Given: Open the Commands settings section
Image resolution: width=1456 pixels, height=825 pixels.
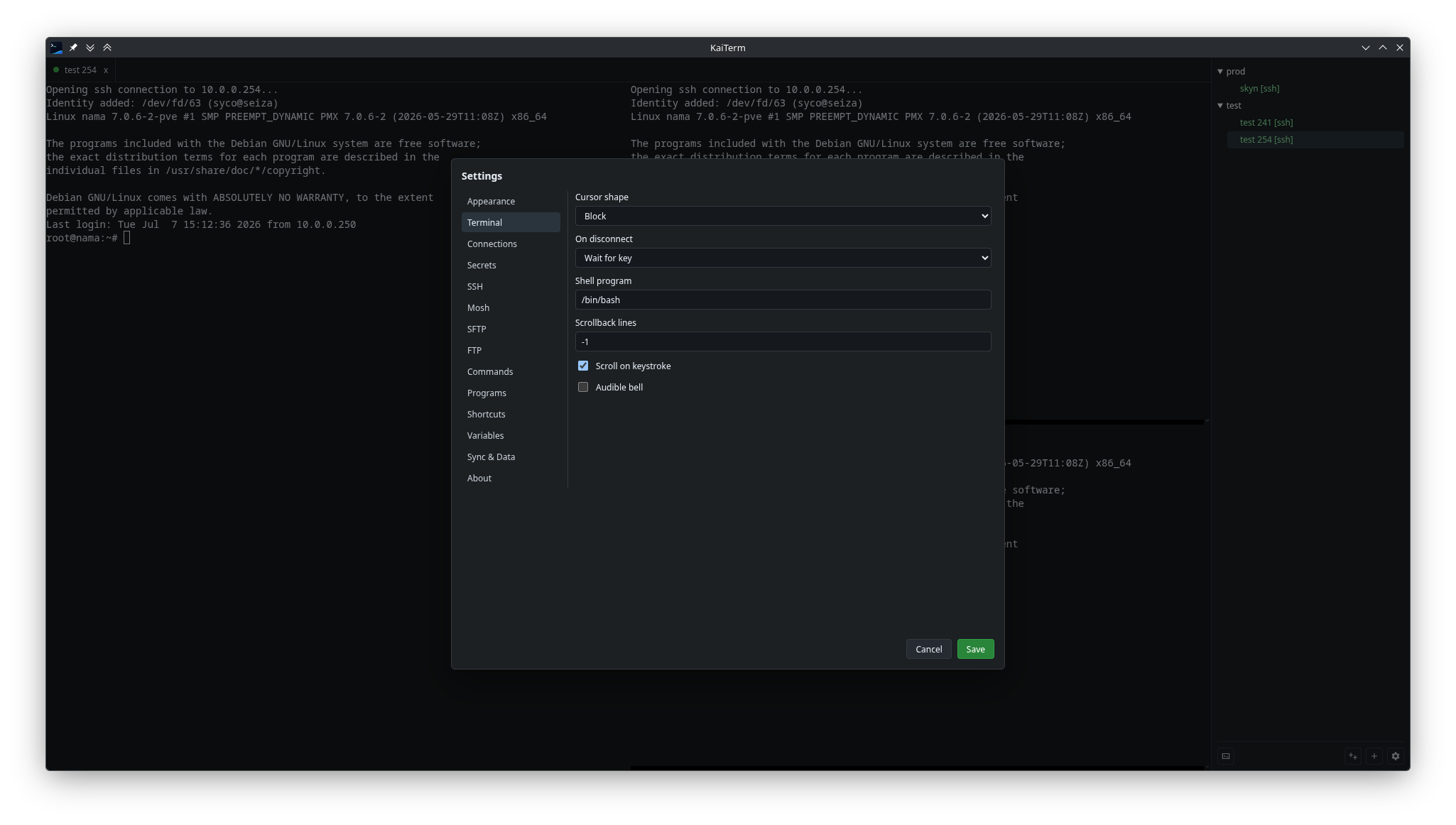Looking at the screenshot, I should (511, 372).
